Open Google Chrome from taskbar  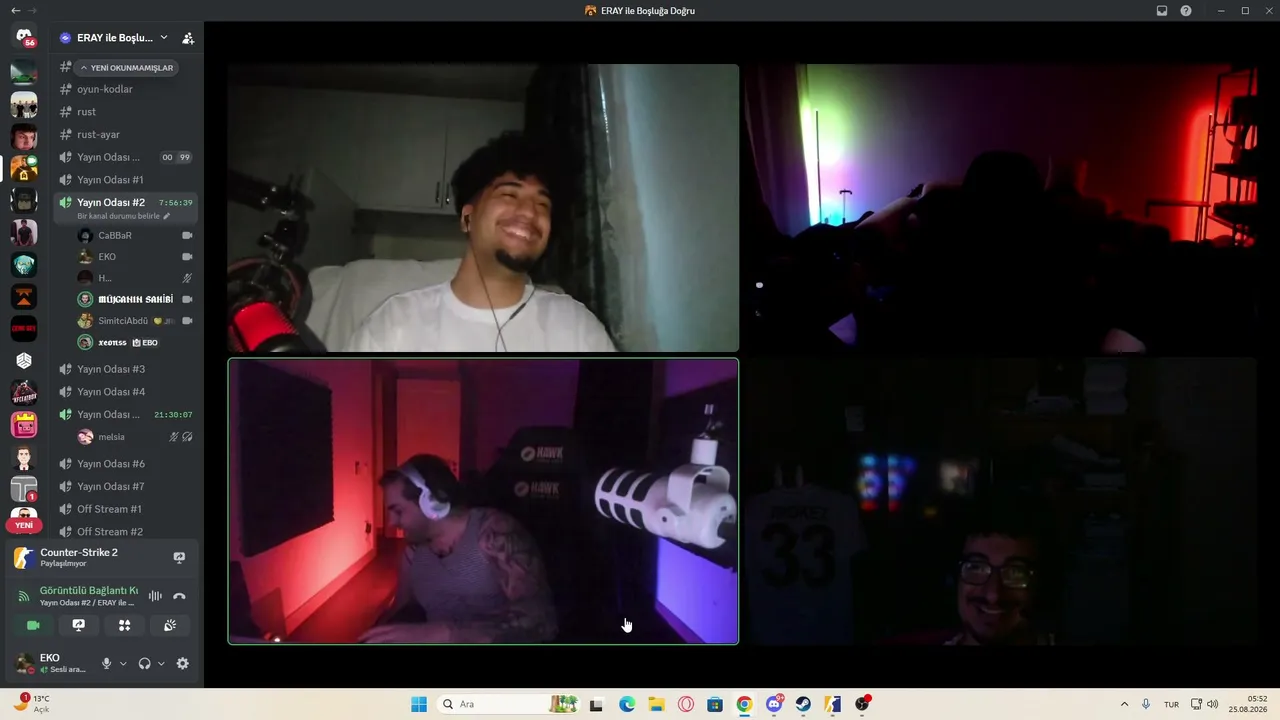click(x=744, y=704)
